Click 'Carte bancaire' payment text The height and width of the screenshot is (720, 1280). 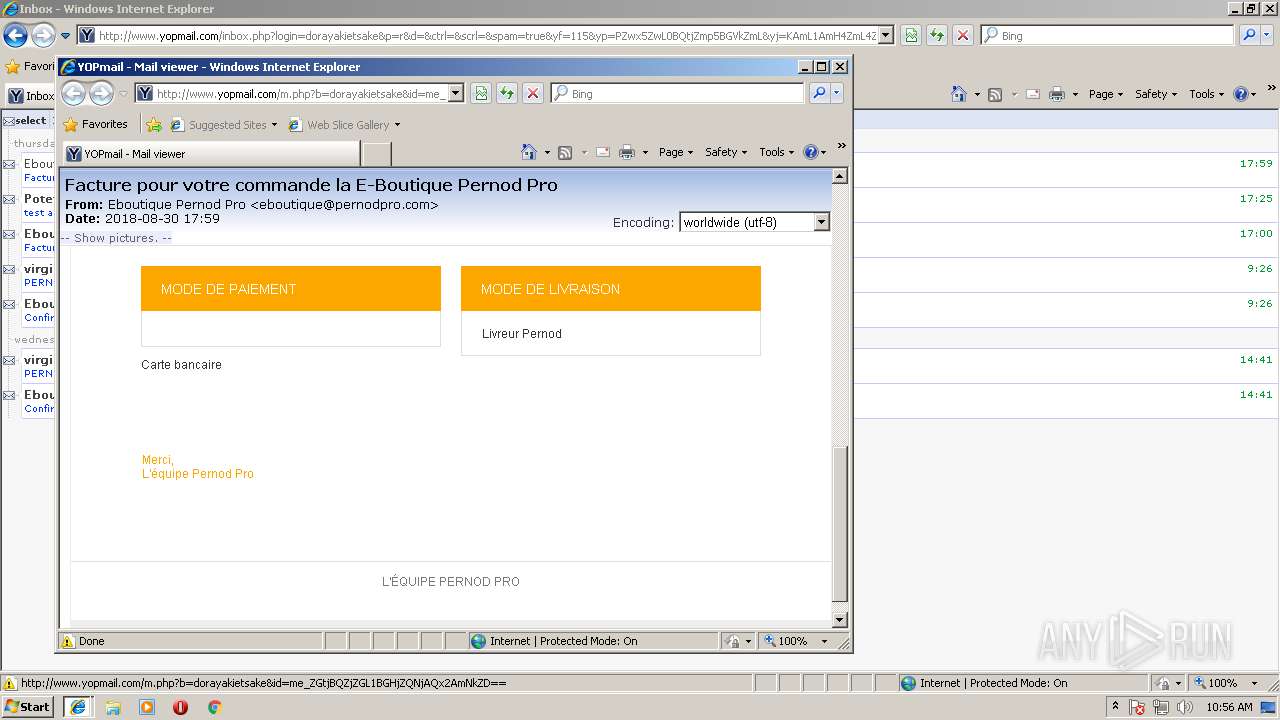click(181, 365)
